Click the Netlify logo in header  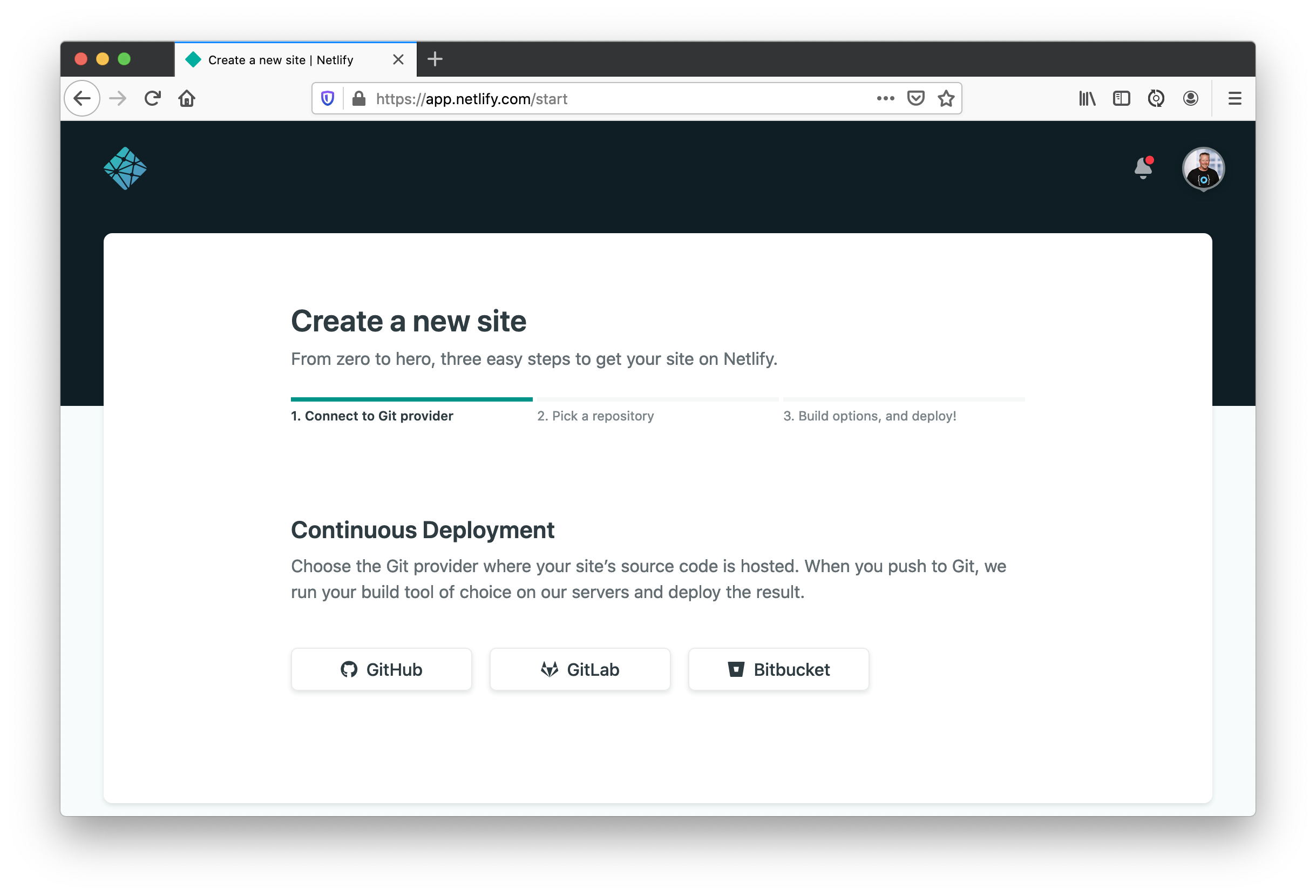point(125,168)
